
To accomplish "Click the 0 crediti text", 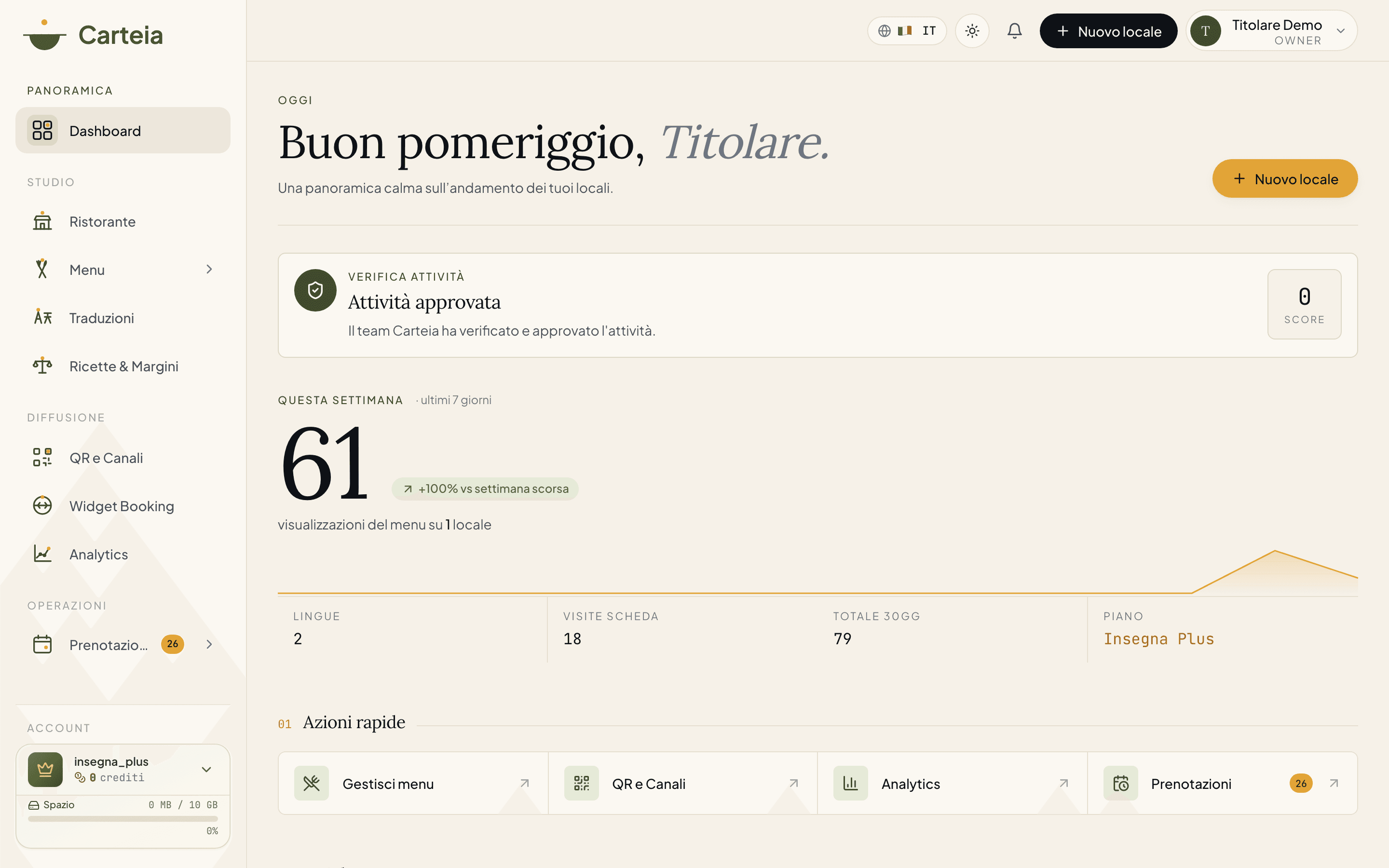I will (x=117, y=777).
